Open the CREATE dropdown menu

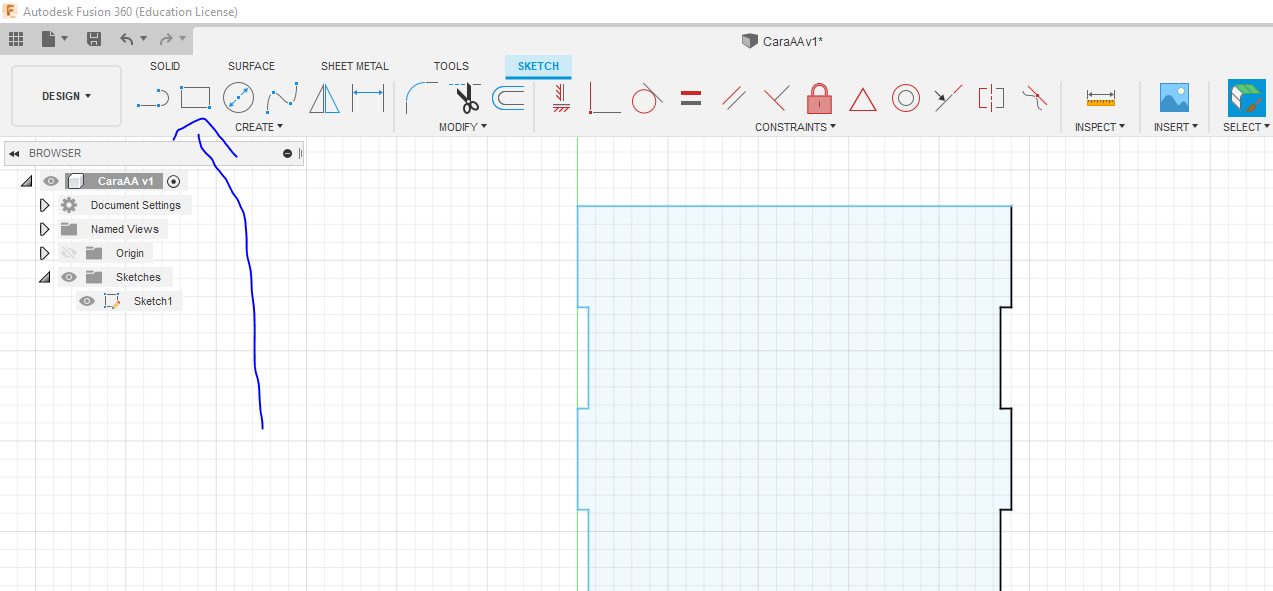click(x=259, y=127)
